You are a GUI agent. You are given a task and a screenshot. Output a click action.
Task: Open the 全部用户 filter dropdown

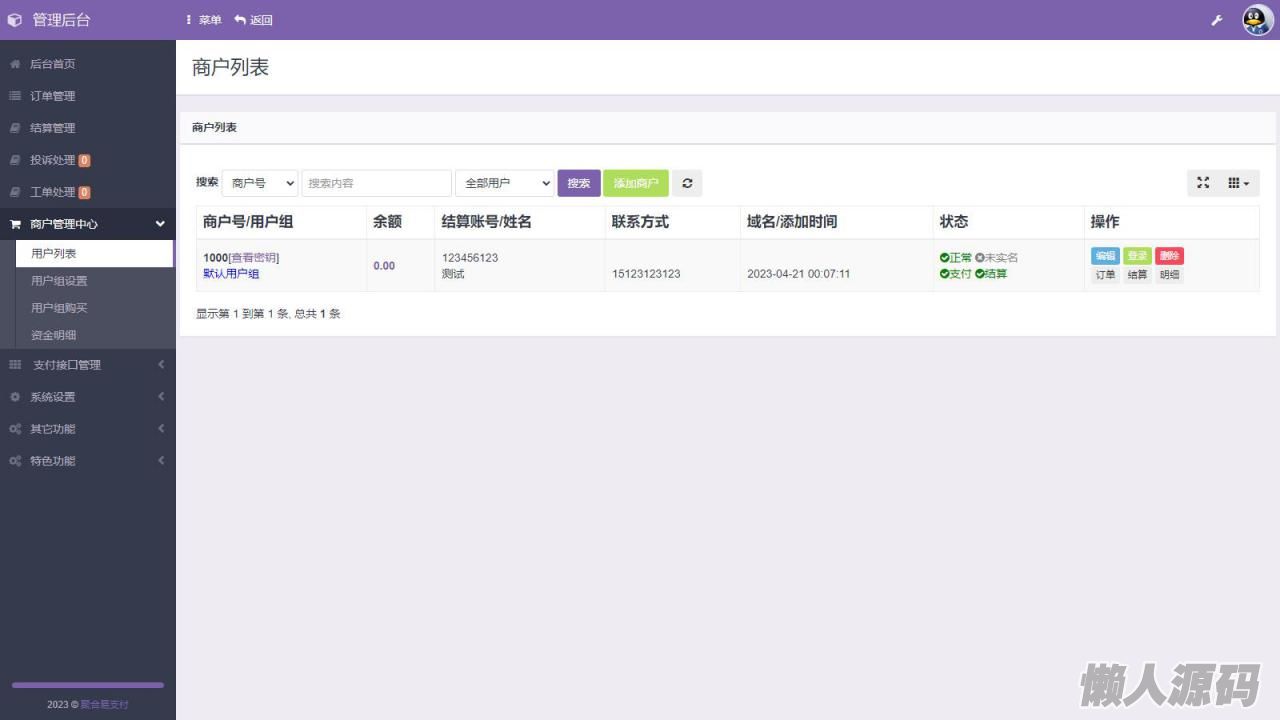(505, 183)
